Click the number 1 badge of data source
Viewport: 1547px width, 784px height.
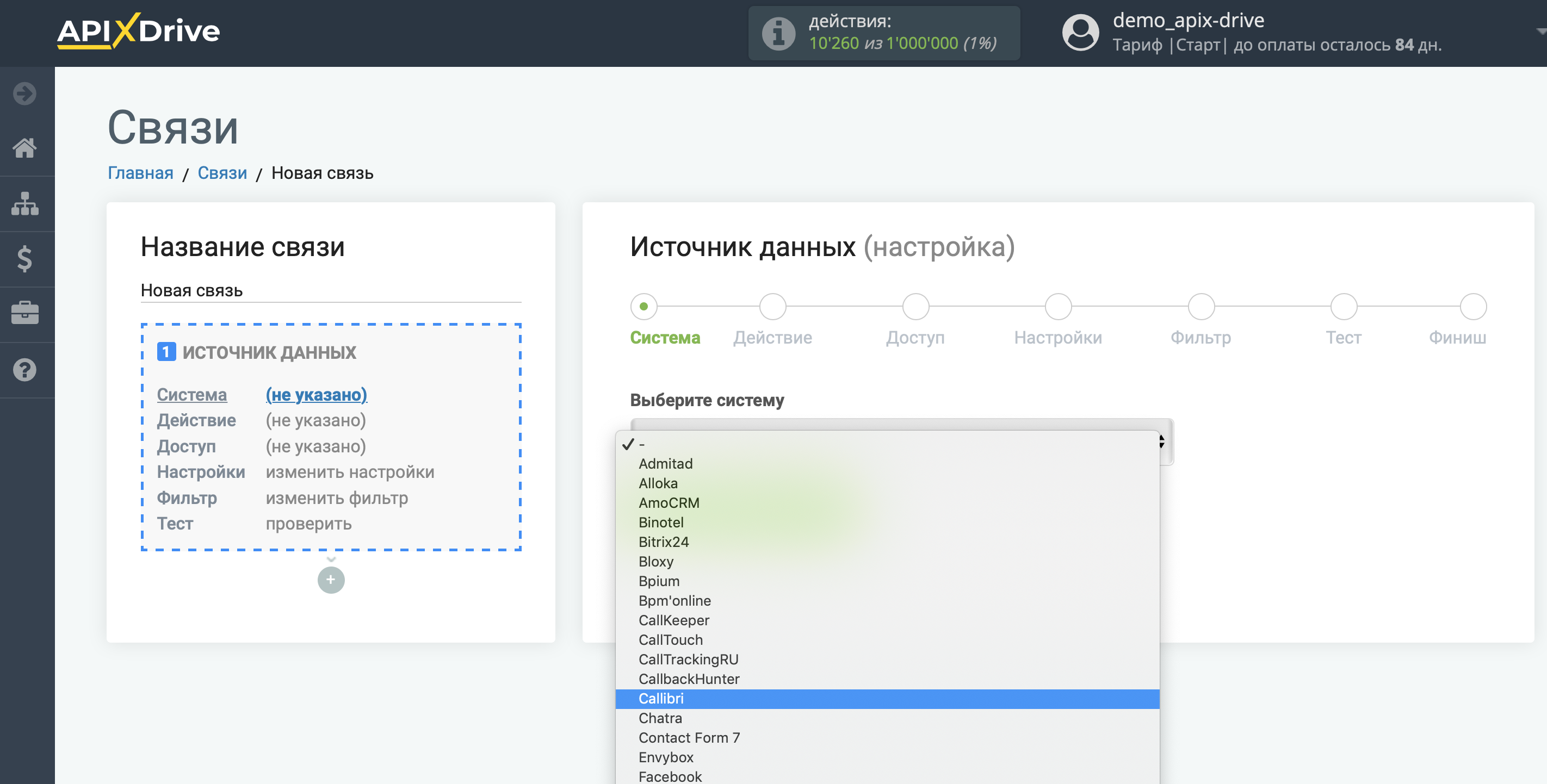click(166, 352)
